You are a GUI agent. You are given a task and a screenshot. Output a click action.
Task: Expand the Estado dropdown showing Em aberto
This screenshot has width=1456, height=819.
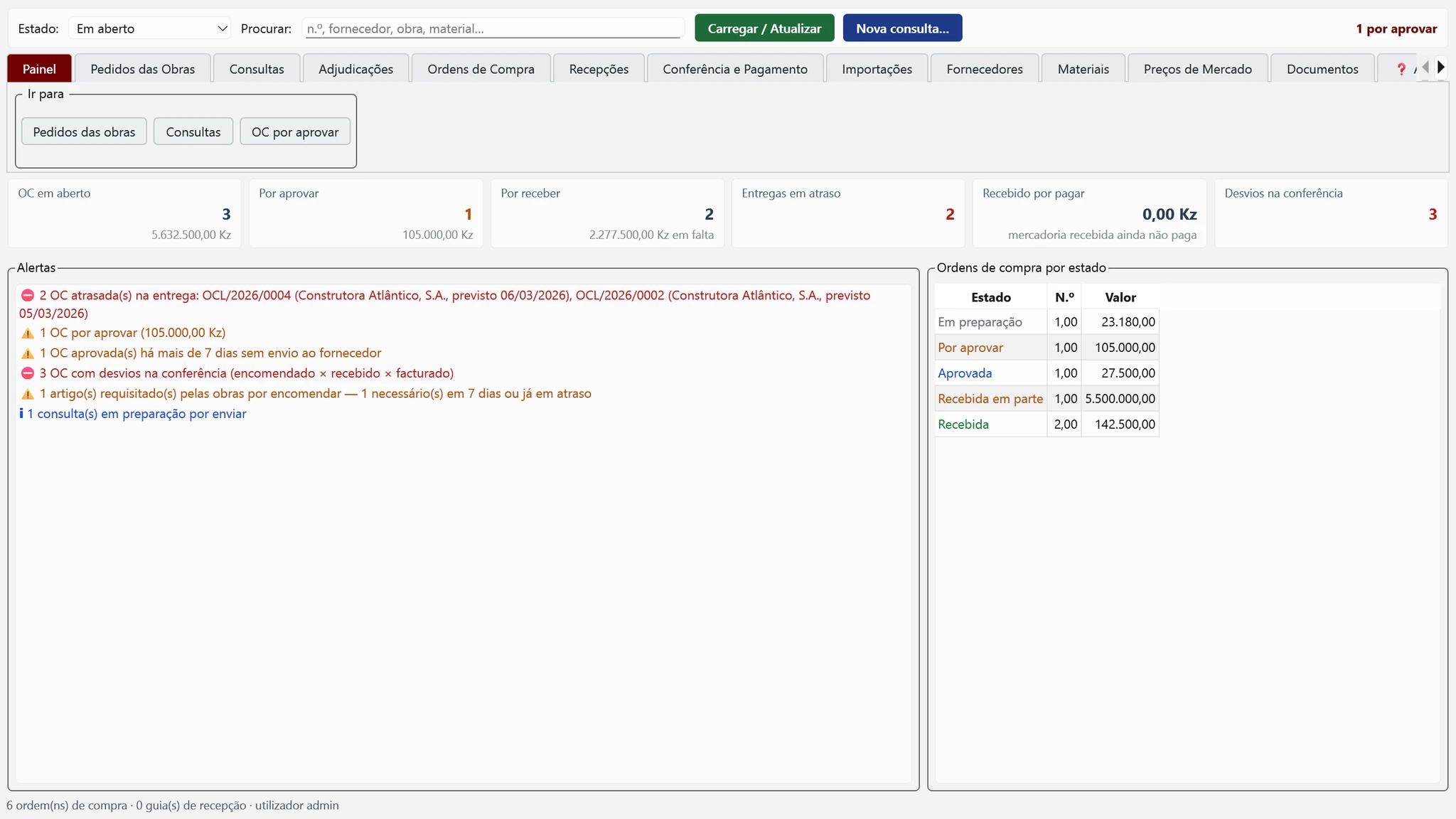pyautogui.click(x=150, y=28)
